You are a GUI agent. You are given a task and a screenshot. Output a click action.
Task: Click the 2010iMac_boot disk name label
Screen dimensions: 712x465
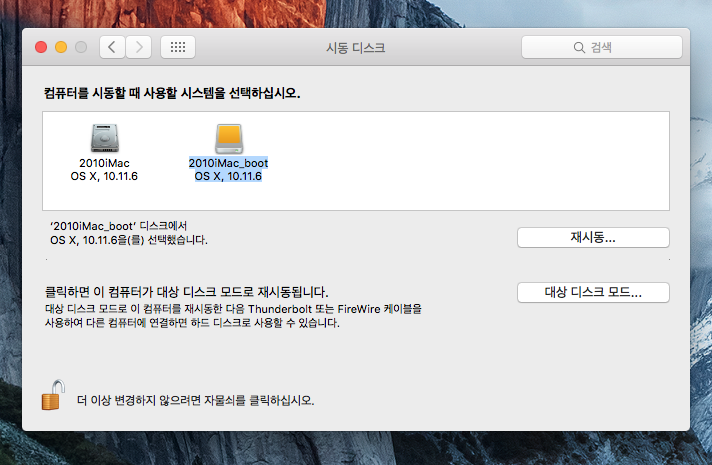pos(228,163)
